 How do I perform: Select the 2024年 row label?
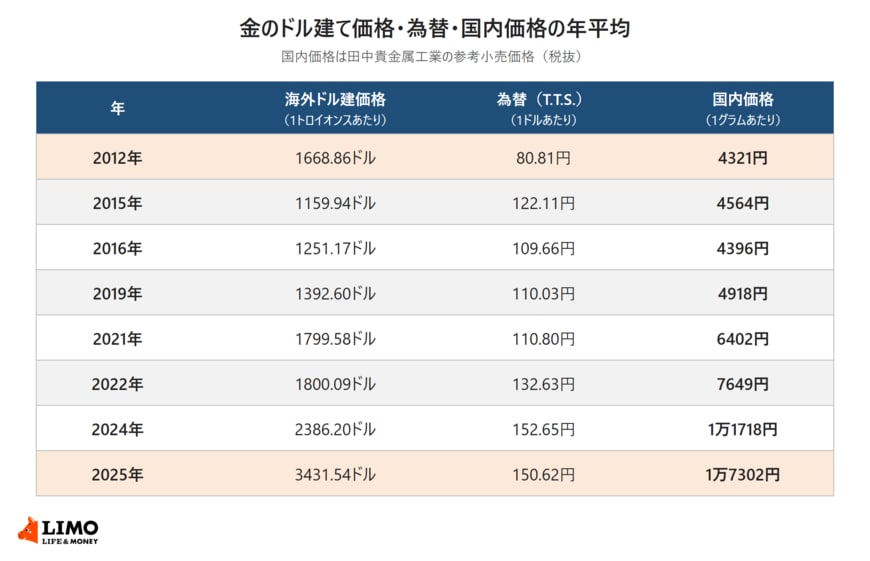click(118, 429)
